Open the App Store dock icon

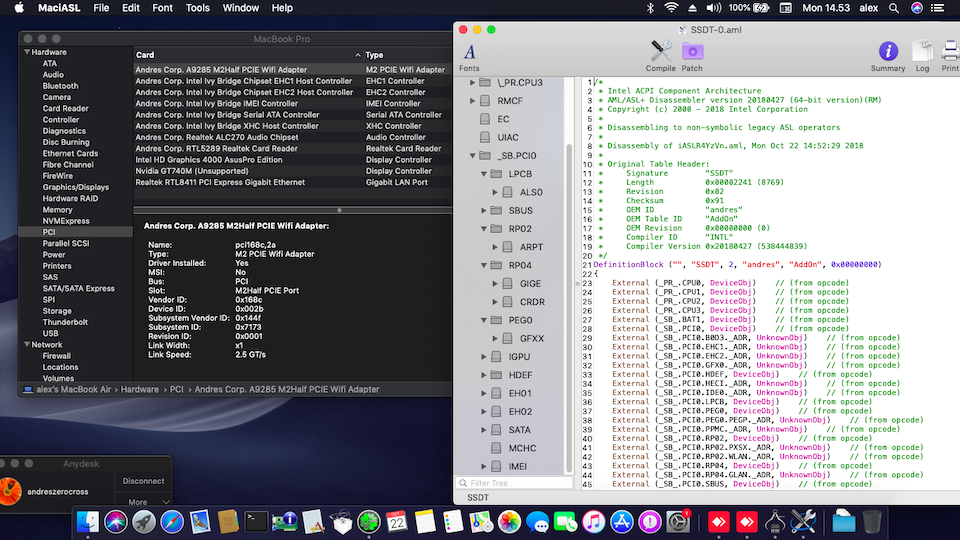point(621,521)
